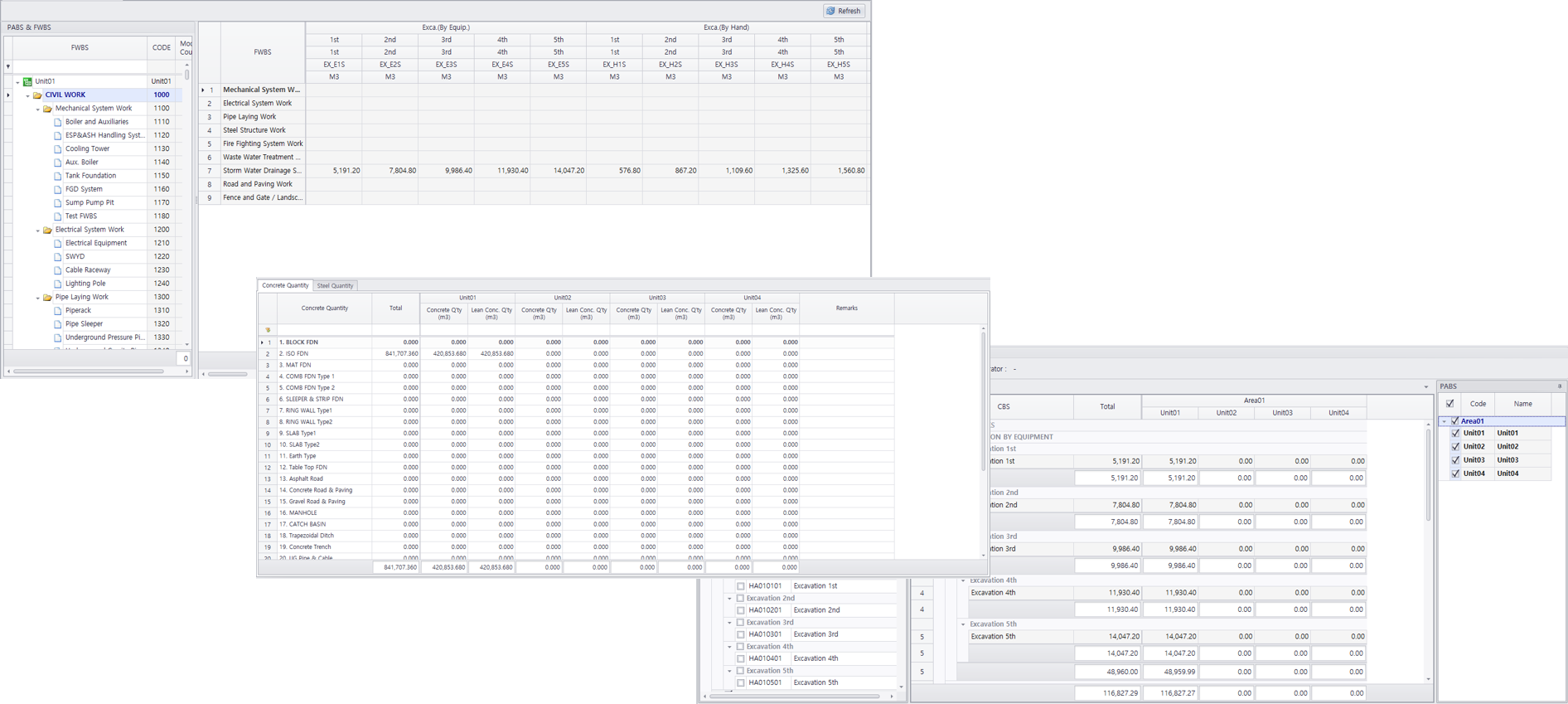Select the Storm Water Drainage row
Screen dimensions: 1568x704
(x=262, y=171)
